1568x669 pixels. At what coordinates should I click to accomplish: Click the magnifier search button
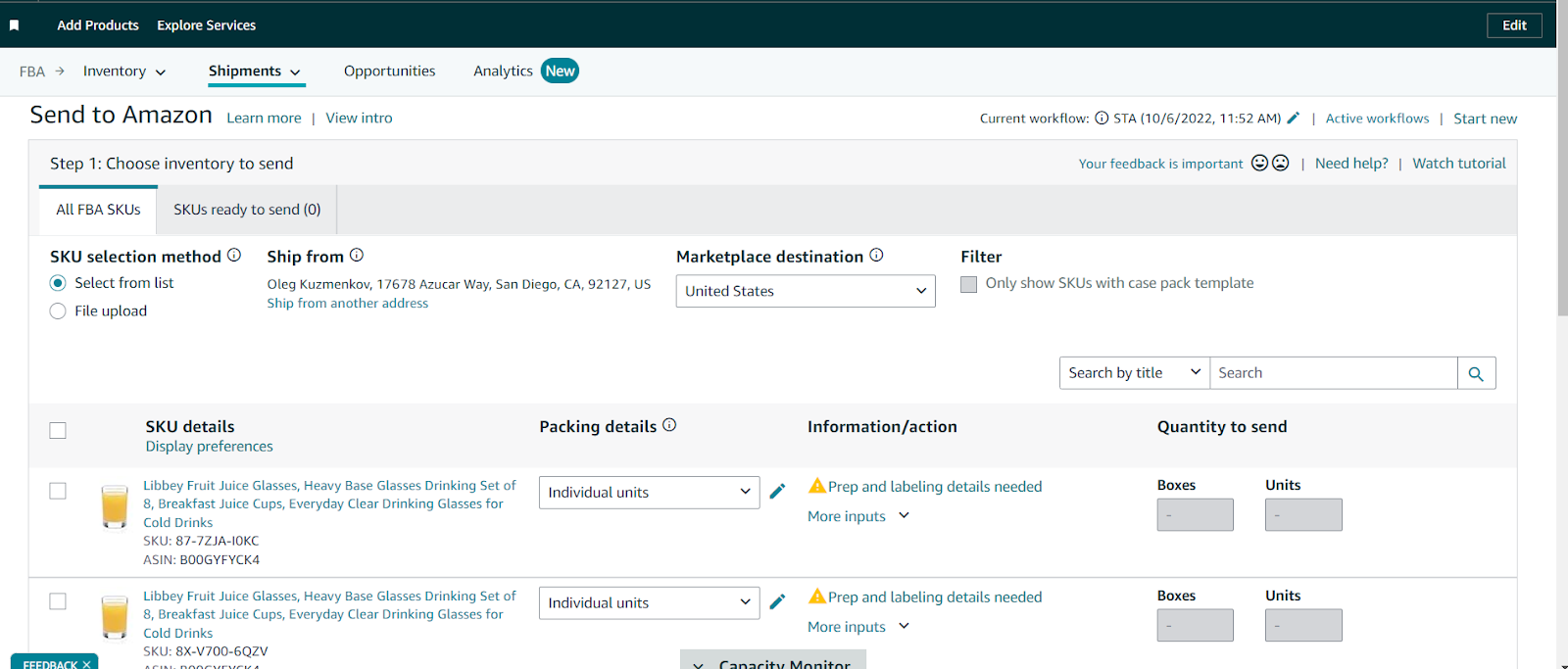pos(1476,373)
